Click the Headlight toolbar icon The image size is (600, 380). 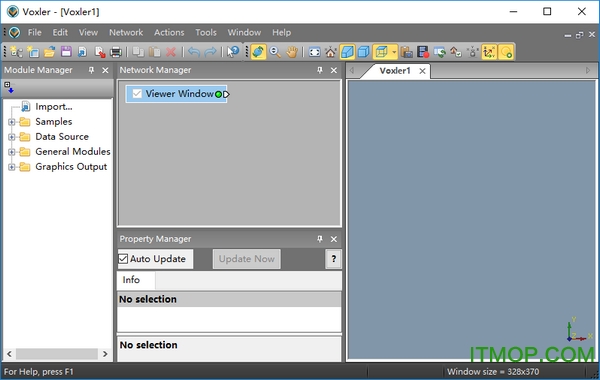pyautogui.click(x=473, y=52)
